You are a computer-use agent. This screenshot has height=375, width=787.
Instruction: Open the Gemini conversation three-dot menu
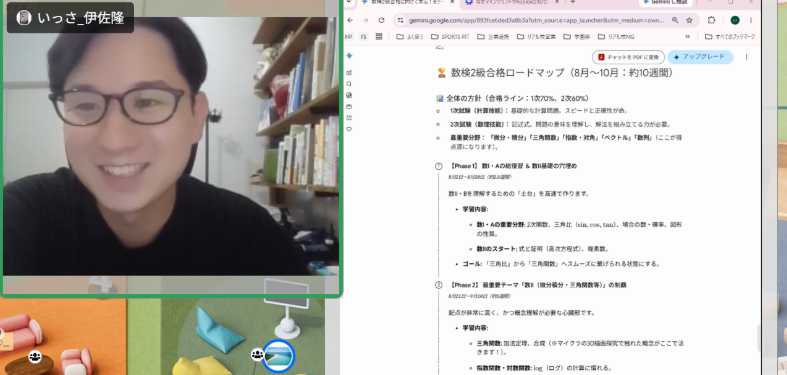(x=746, y=57)
